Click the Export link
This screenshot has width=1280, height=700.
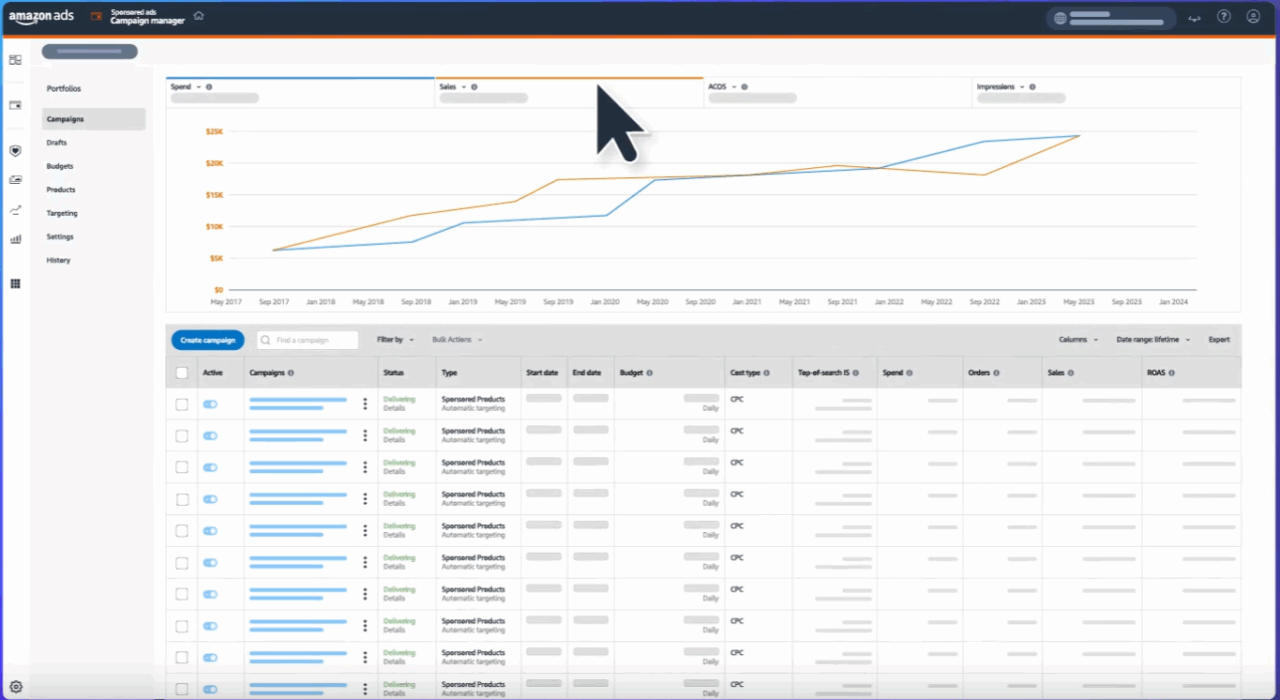pyautogui.click(x=1218, y=339)
